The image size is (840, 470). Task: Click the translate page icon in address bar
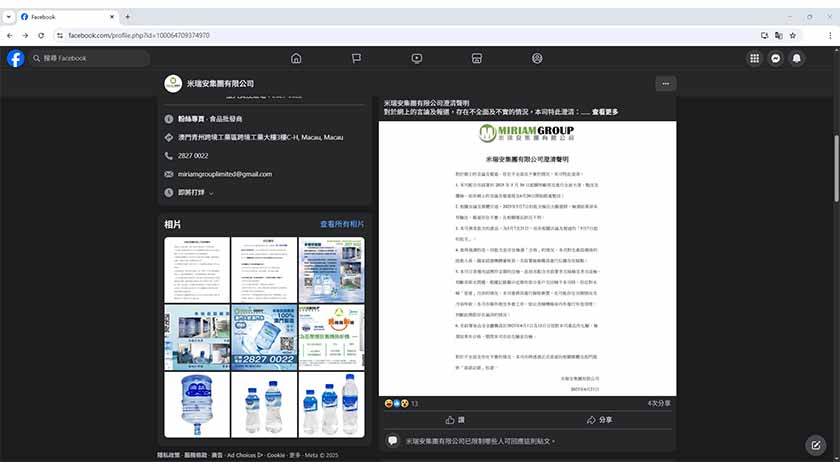(778, 35)
